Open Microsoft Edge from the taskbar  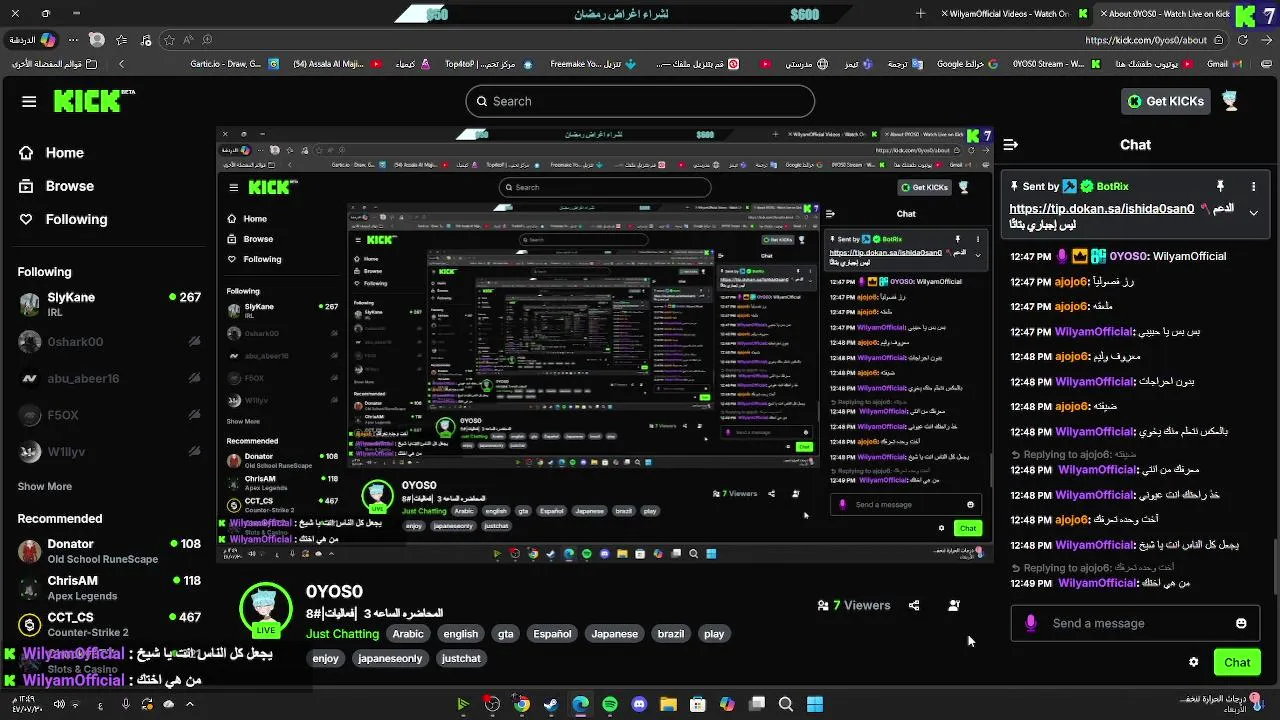pyautogui.click(x=581, y=705)
